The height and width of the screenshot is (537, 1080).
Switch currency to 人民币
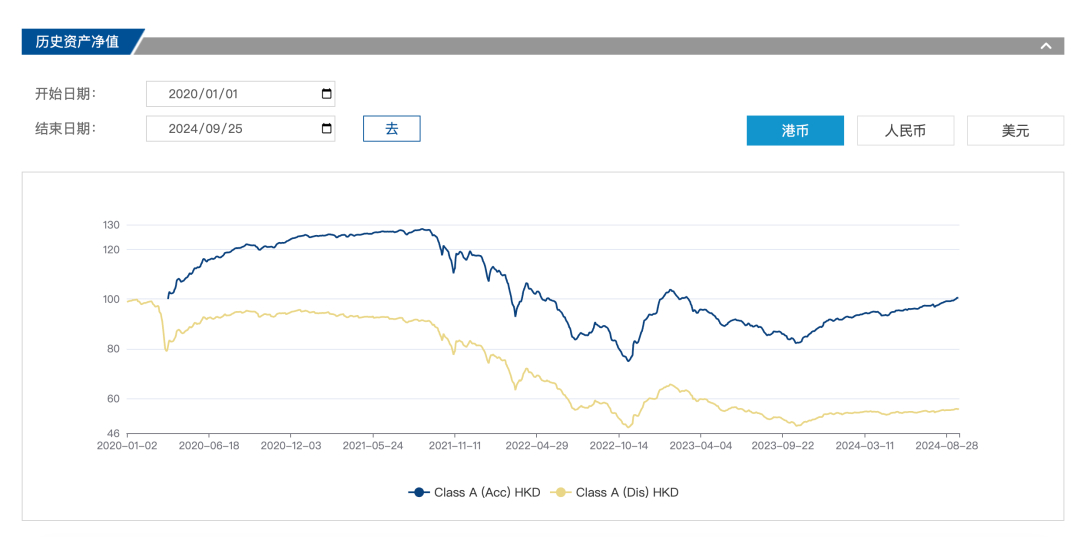[x=905, y=131]
